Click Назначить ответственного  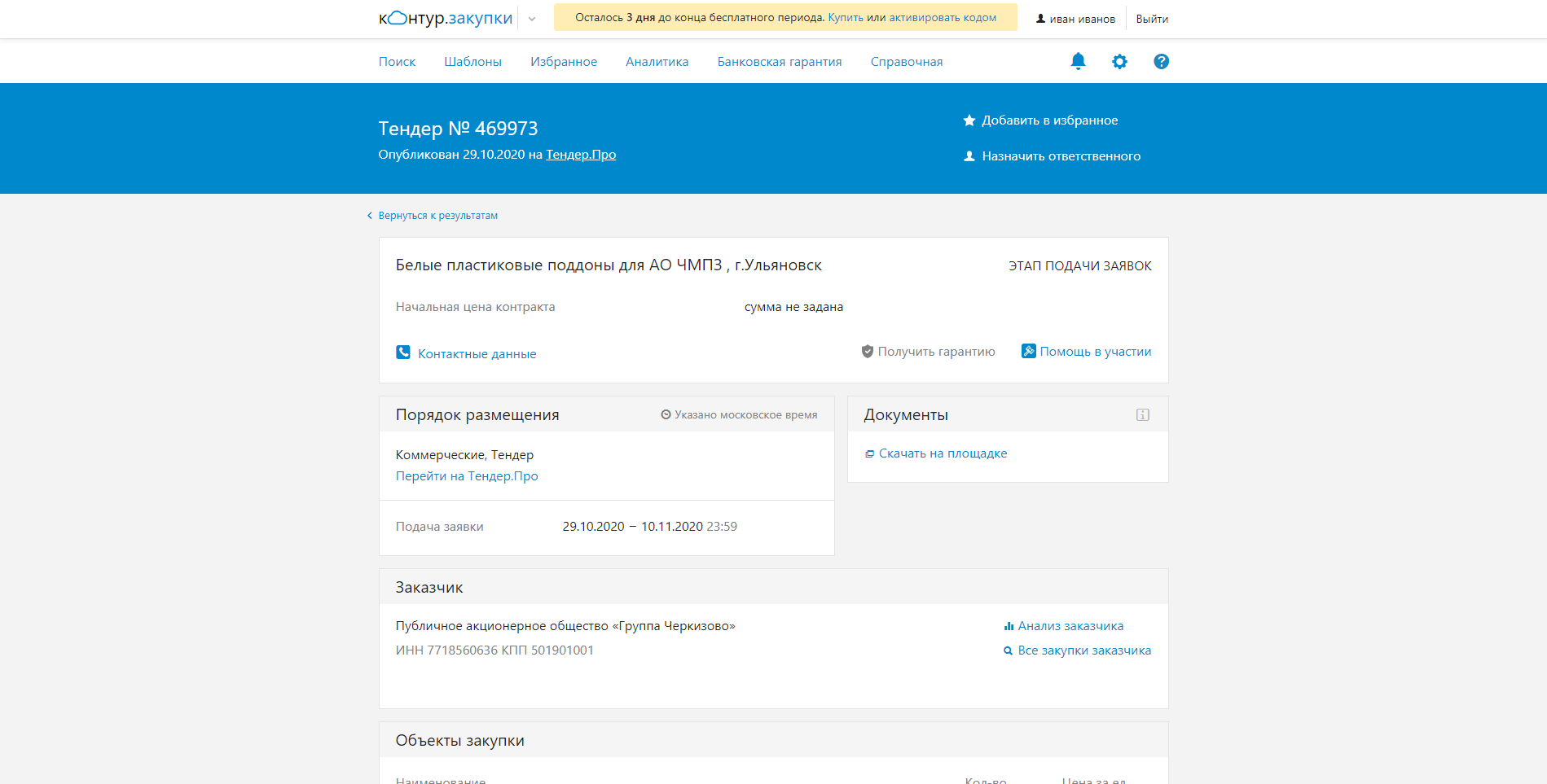tap(1061, 156)
